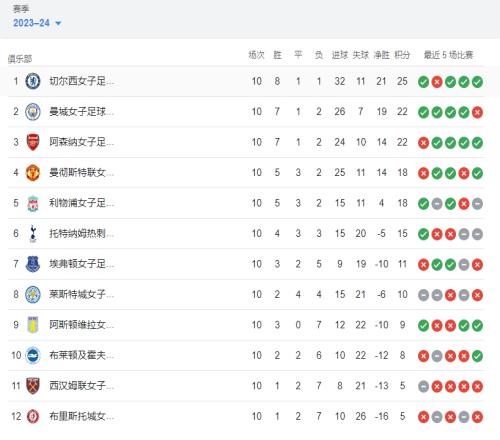
Task: Click the Manchester United Women crest
Action: click(33, 173)
